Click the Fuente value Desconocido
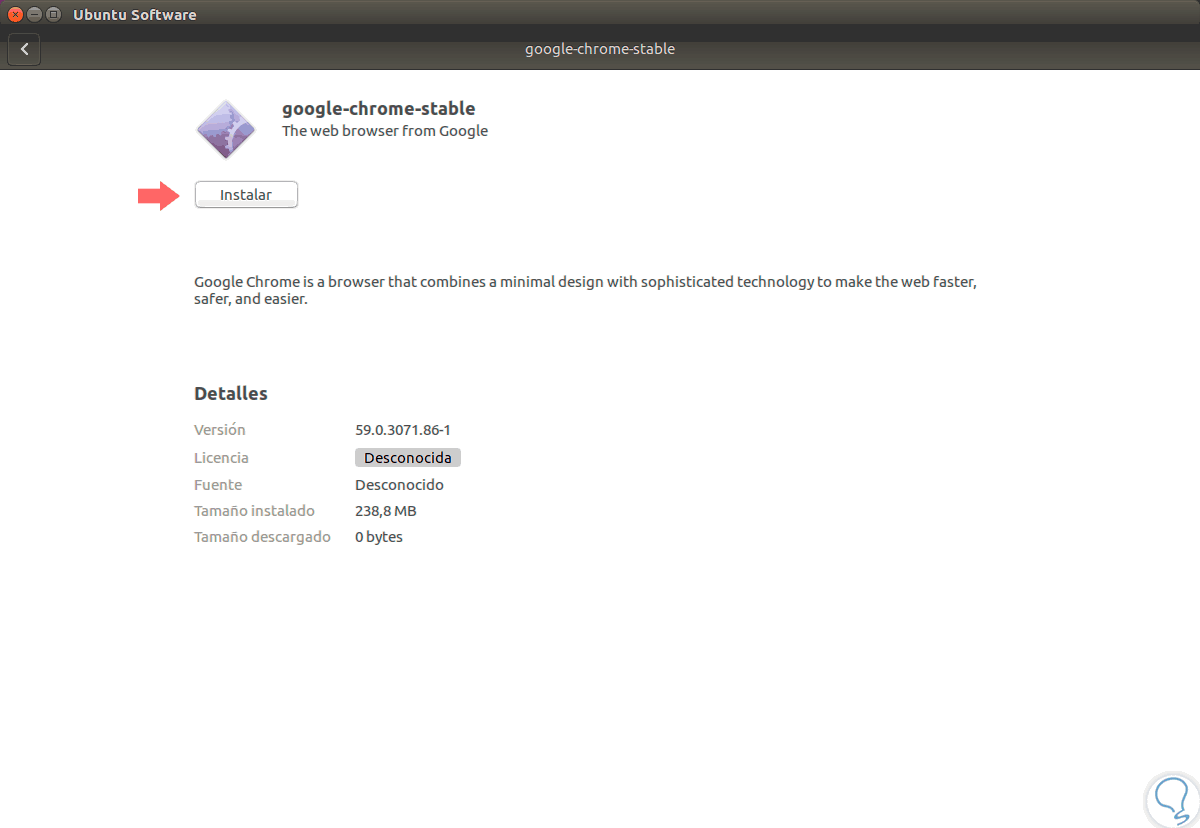 coord(399,485)
